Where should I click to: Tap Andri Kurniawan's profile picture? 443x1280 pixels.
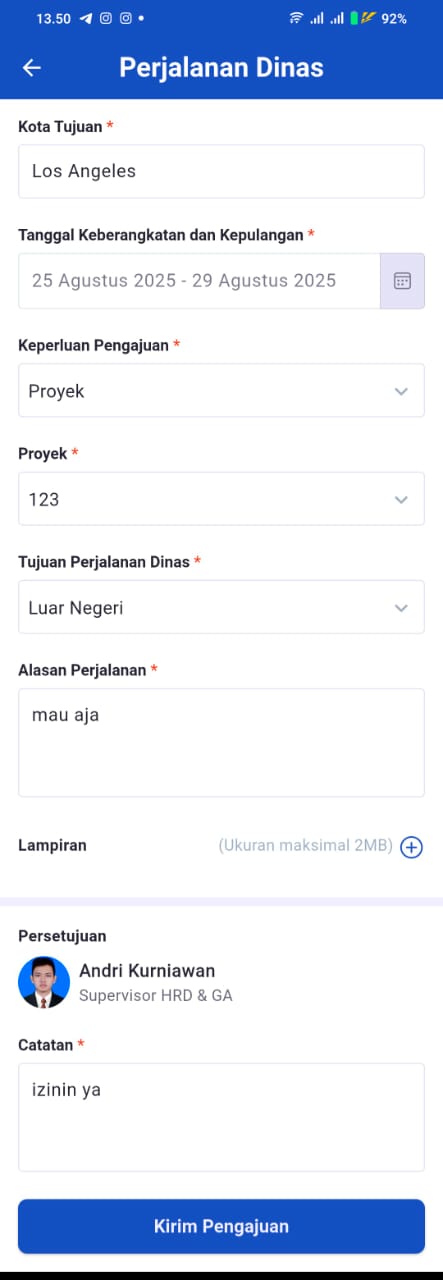pyautogui.click(x=44, y=982)
